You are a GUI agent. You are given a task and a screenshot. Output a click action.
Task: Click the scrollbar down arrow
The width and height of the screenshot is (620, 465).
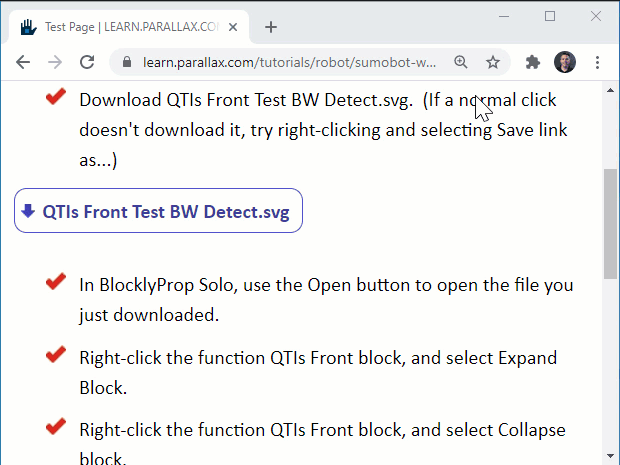610,456
